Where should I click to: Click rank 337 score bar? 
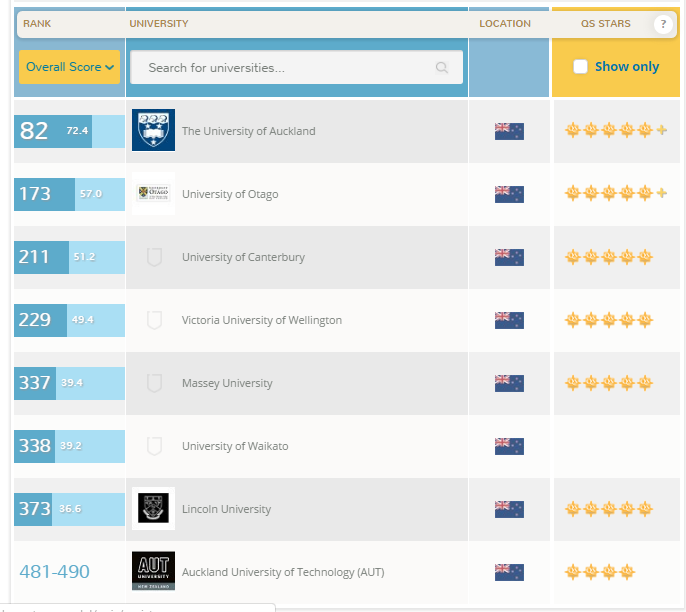click(x=69, y=383)
